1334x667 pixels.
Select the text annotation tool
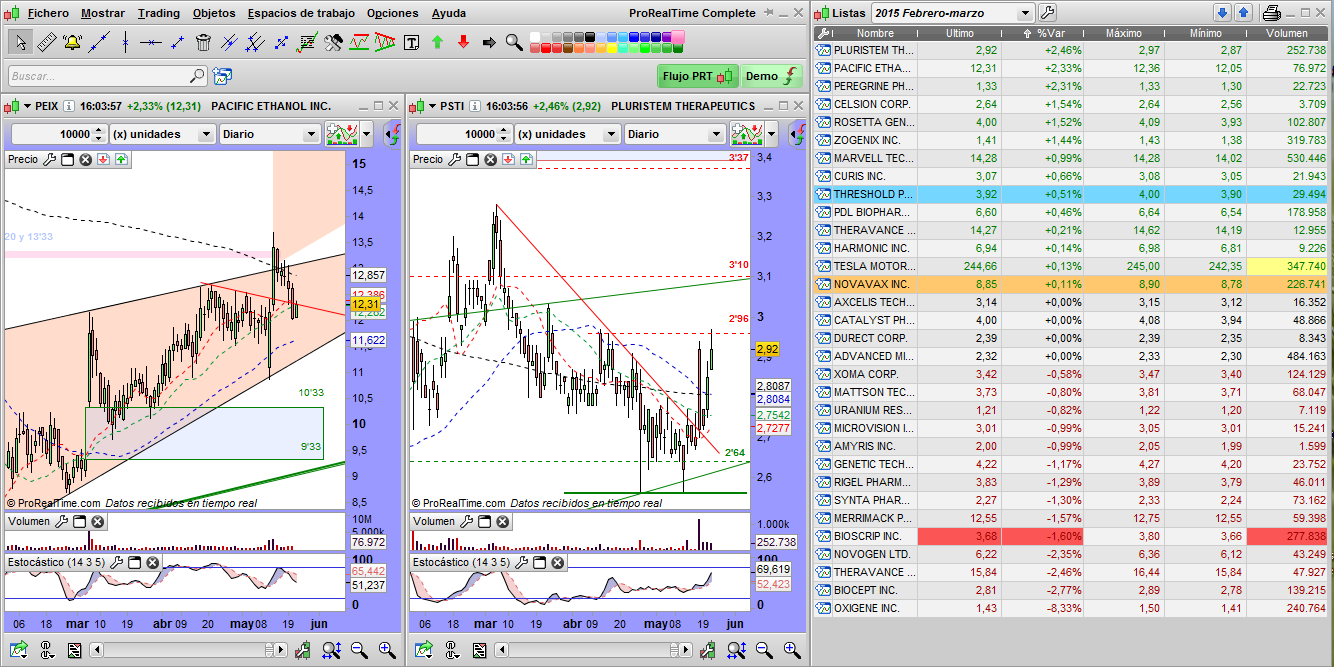(411, 42)
